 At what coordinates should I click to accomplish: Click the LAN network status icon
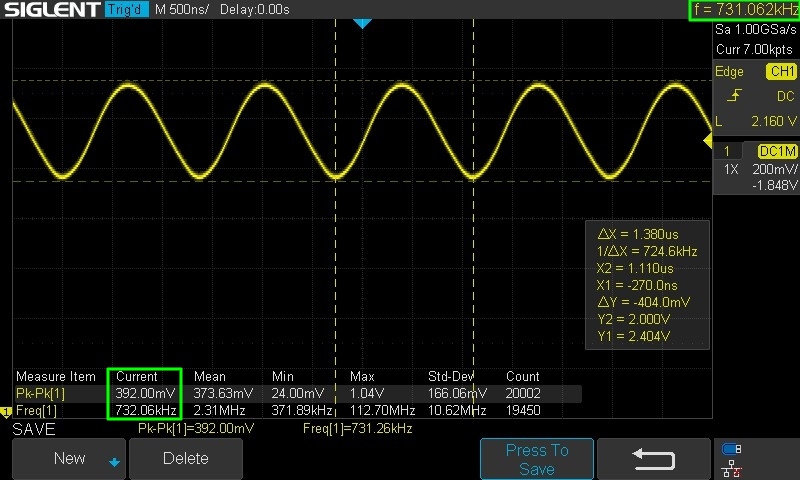[731, 468]
